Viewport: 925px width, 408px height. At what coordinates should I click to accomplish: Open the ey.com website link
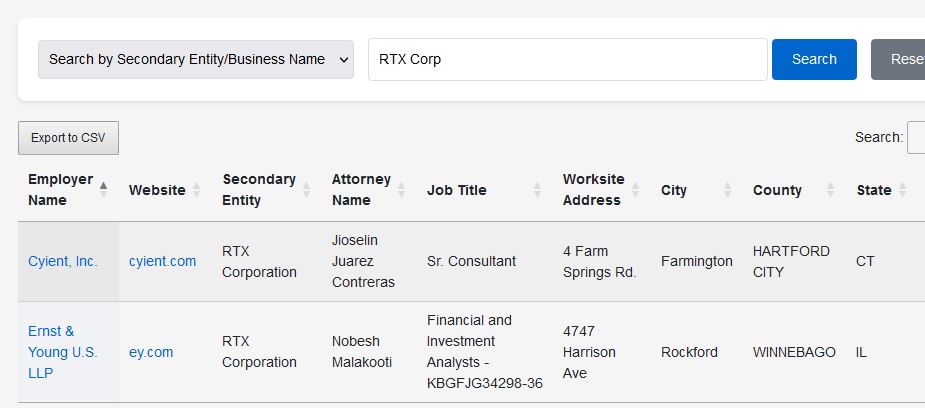click(151, 352)
